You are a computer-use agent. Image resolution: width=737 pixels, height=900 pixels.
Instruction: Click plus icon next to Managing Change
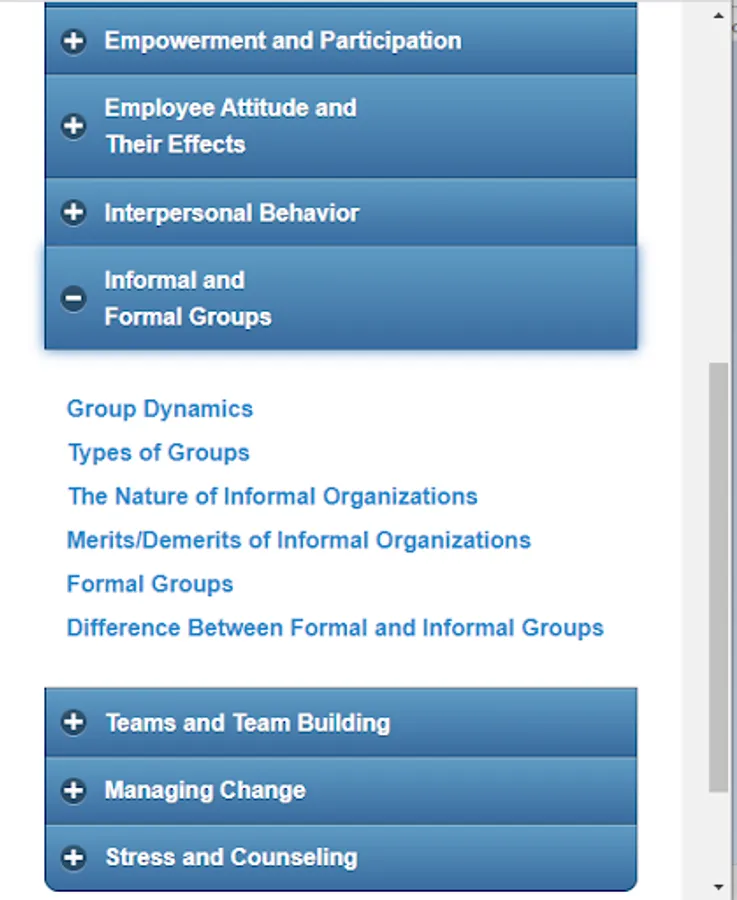73,791
